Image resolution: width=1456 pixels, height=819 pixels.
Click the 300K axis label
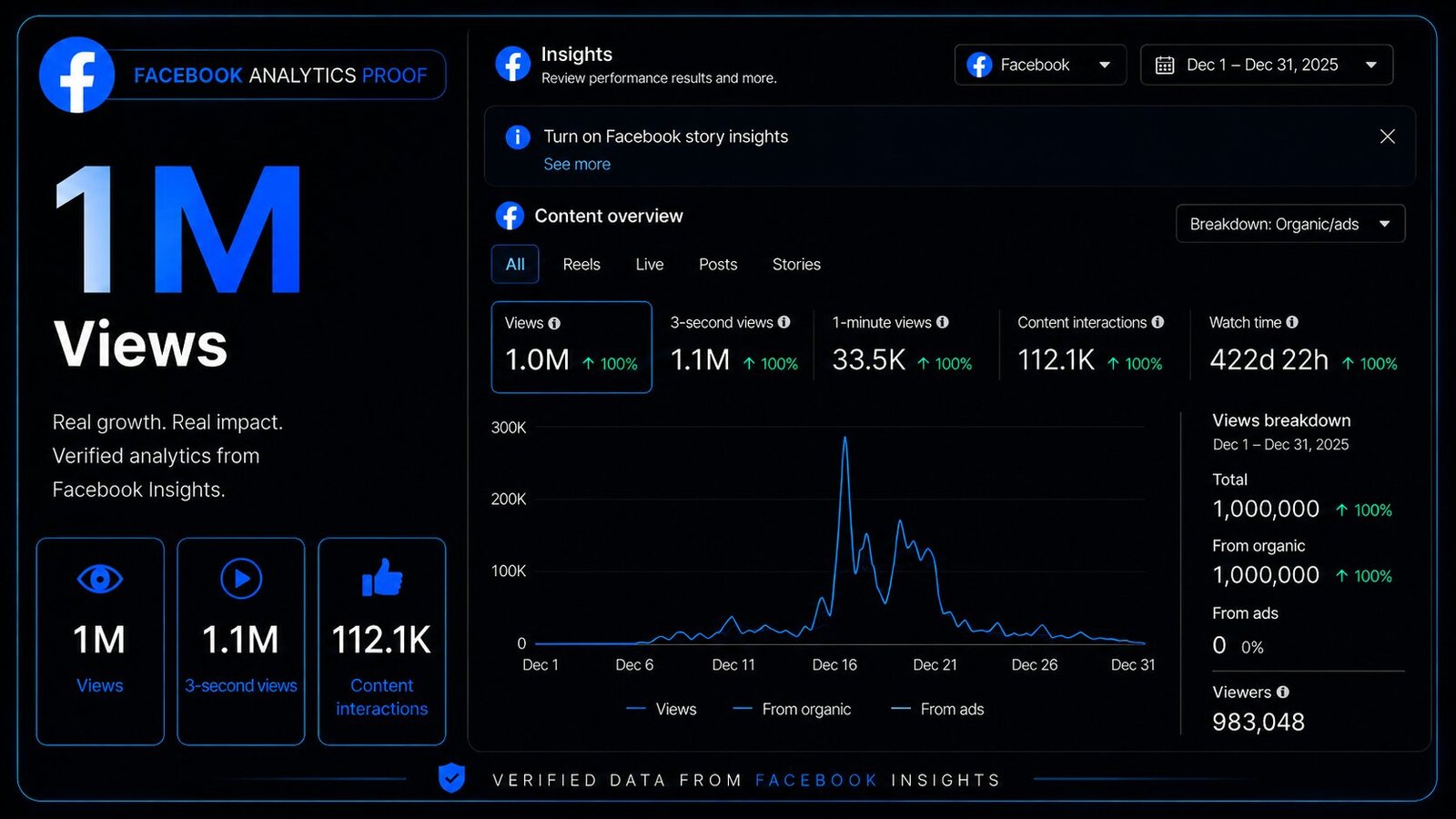(509, 428)
